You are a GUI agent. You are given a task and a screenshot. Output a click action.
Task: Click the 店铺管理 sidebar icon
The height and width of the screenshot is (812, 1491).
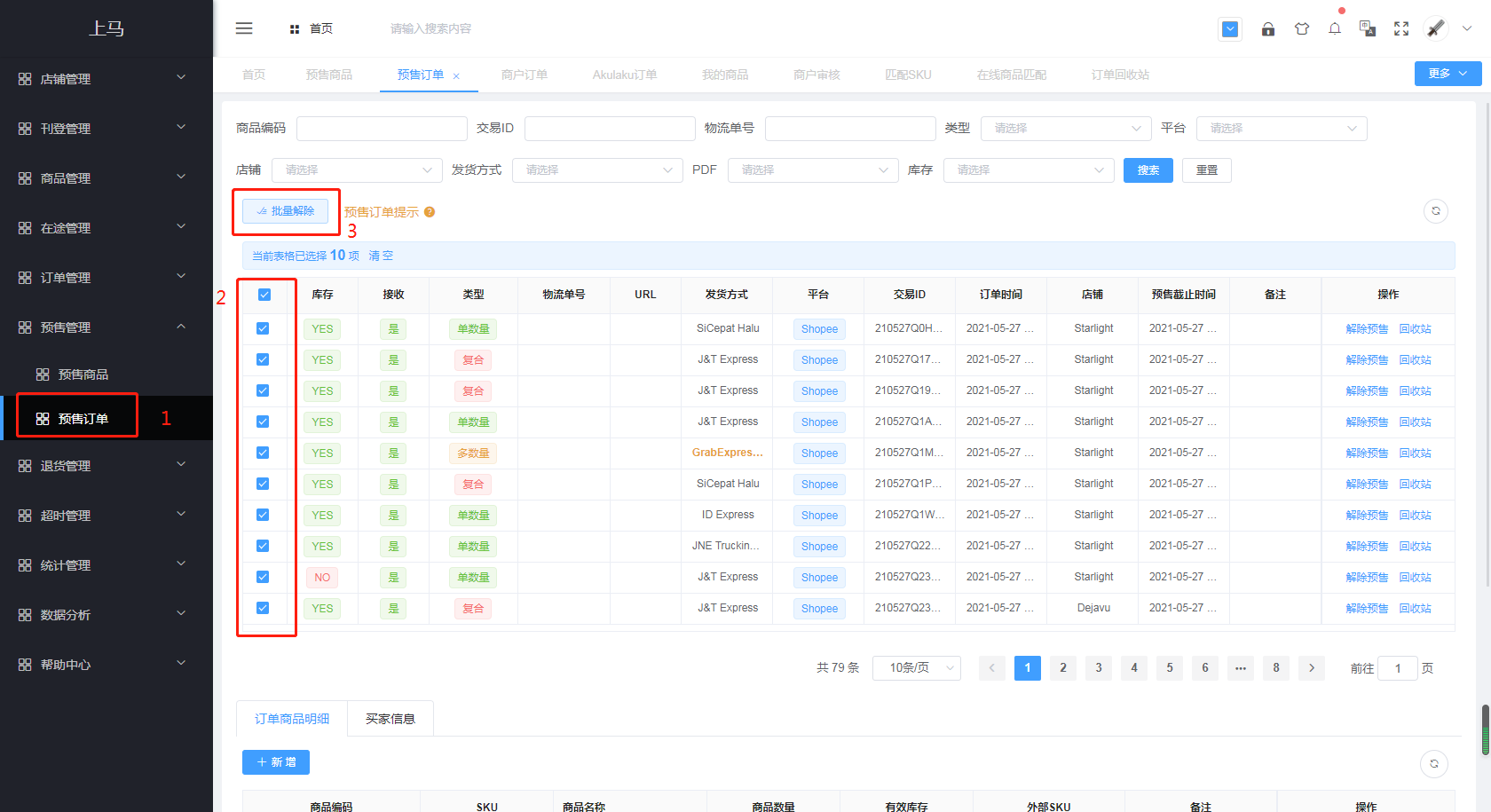point(25,79)
